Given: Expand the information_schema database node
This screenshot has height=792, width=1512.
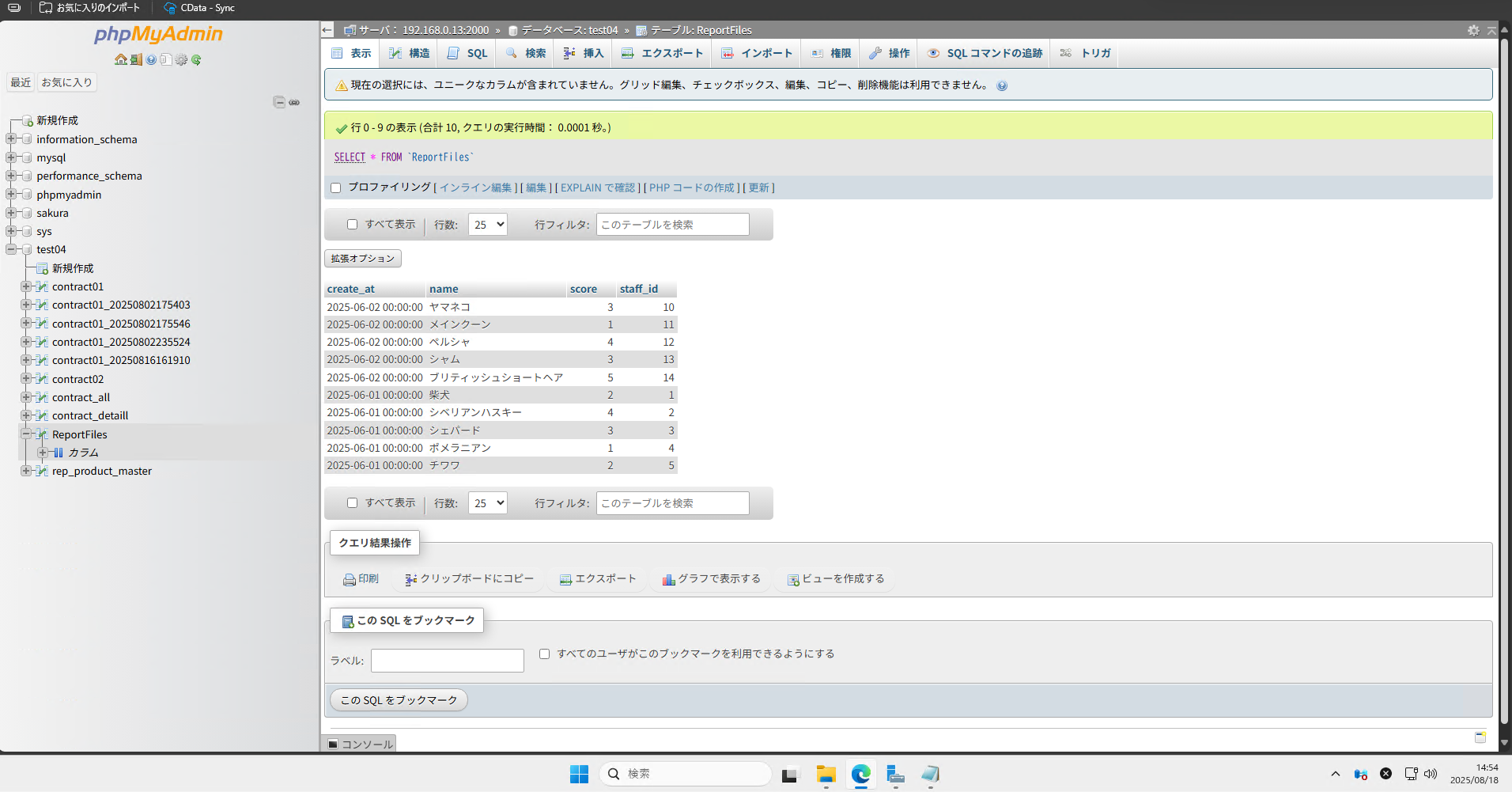Looking at the screenshot, I should (10, 139).
